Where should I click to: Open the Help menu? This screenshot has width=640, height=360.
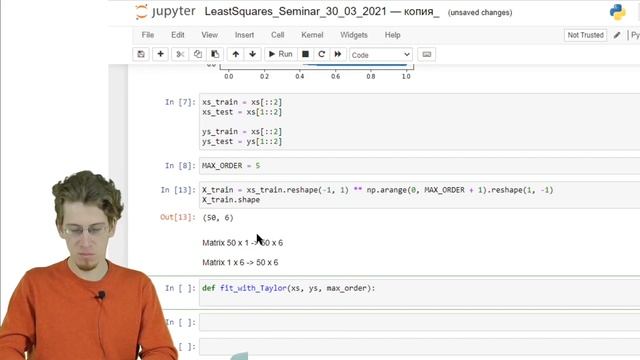[x=392, y=35]
